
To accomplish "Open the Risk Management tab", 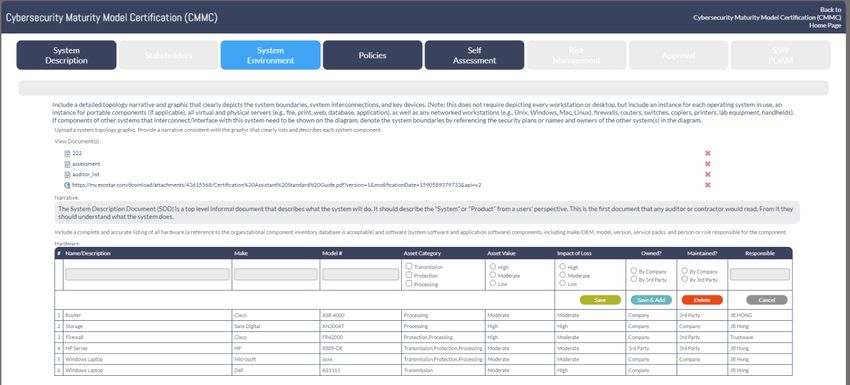I will point(576,55).
